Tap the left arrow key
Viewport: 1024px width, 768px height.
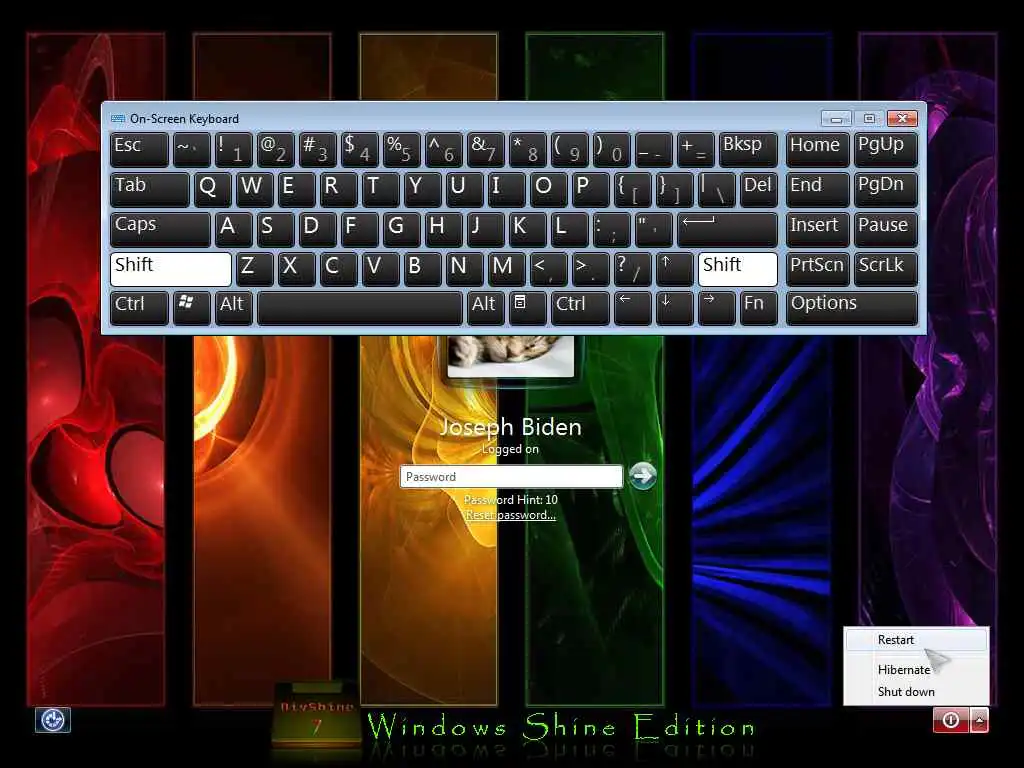632,308
